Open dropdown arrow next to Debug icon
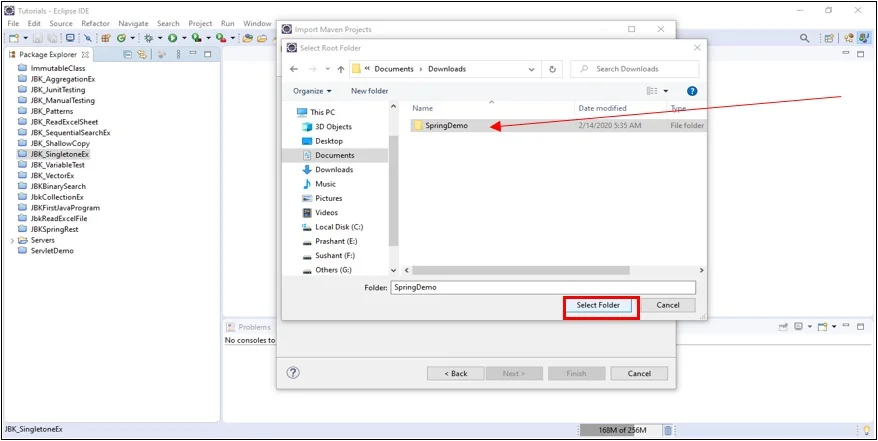 160,38
